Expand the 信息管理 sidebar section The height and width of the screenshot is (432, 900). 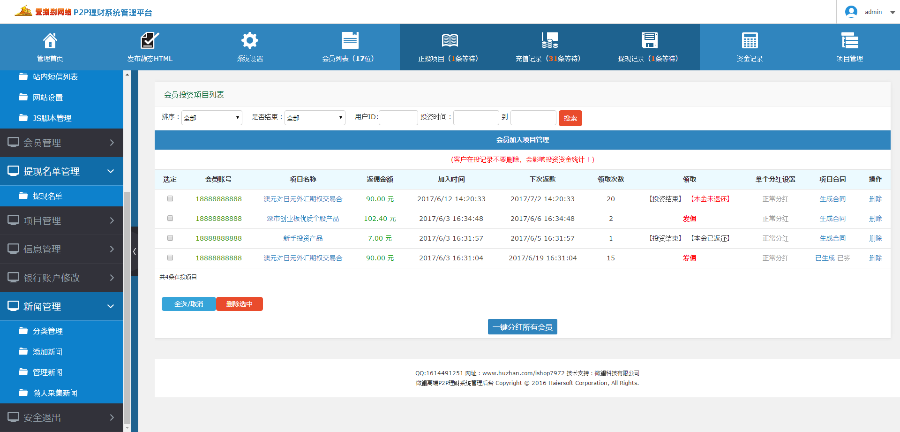61,249
